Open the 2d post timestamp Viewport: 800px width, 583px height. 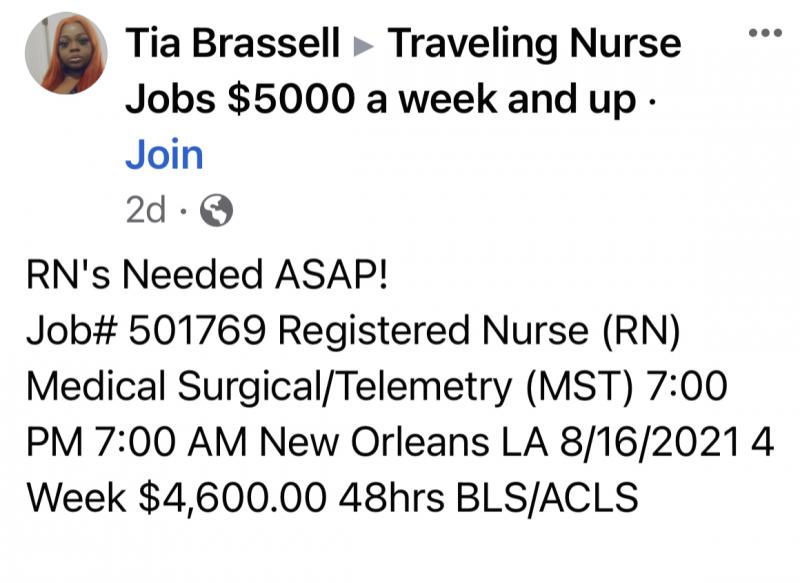tap(146, 210)
